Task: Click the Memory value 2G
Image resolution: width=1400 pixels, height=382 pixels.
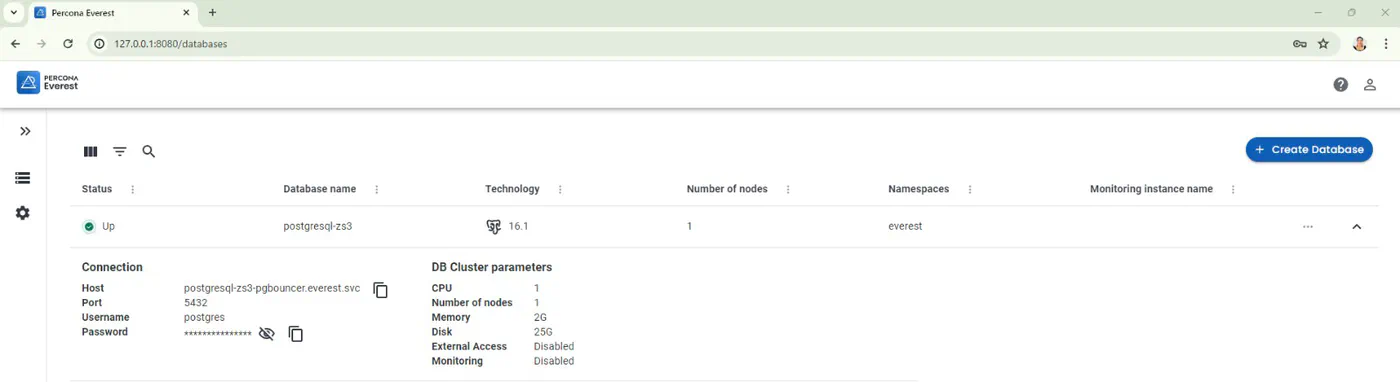Action: [541, 317]
